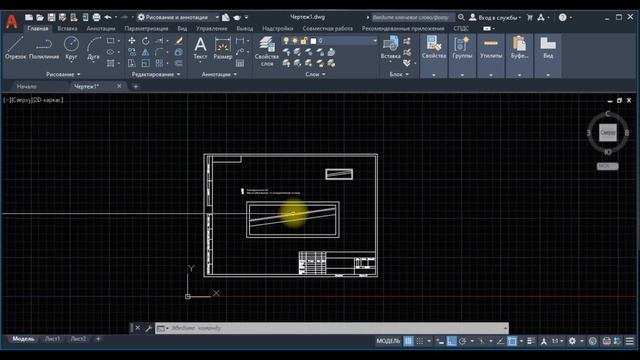Select the Mirror tool
Image resolution: width=640 pixels, height=360 pixels.
tap(146, 52)
